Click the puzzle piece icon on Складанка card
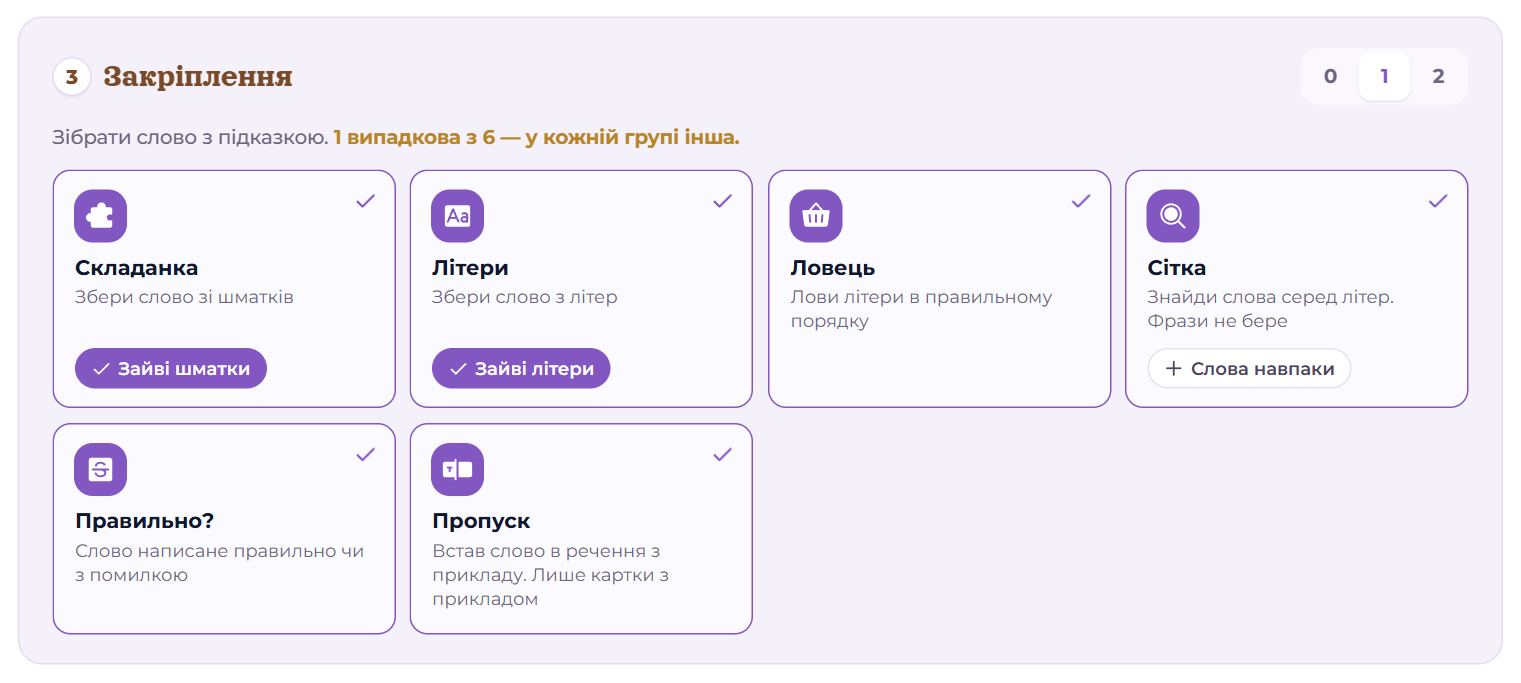Screen dimensions: 1521x683 click(100, 216)
